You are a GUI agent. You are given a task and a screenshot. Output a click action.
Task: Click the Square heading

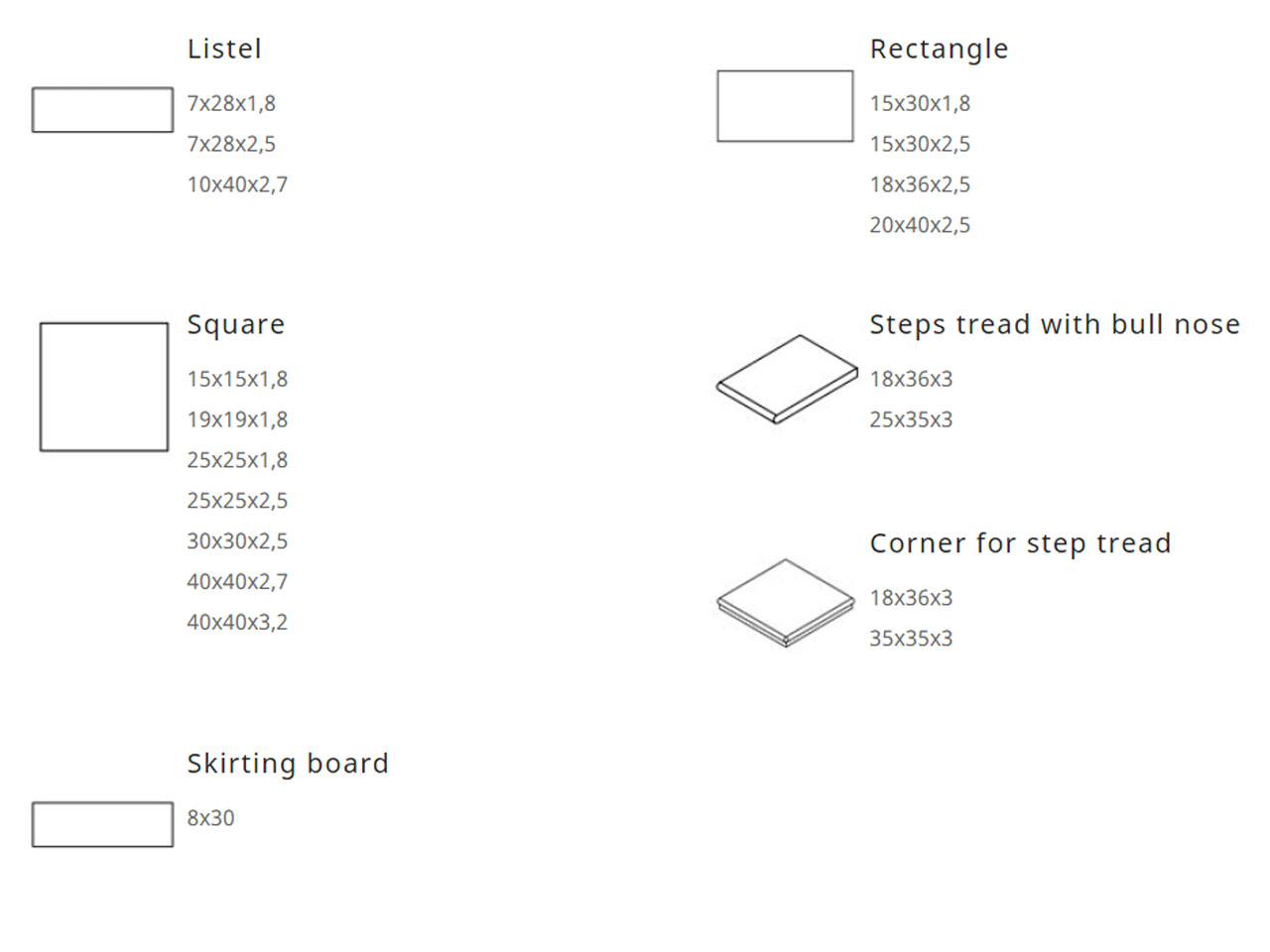tap(236, 324)
